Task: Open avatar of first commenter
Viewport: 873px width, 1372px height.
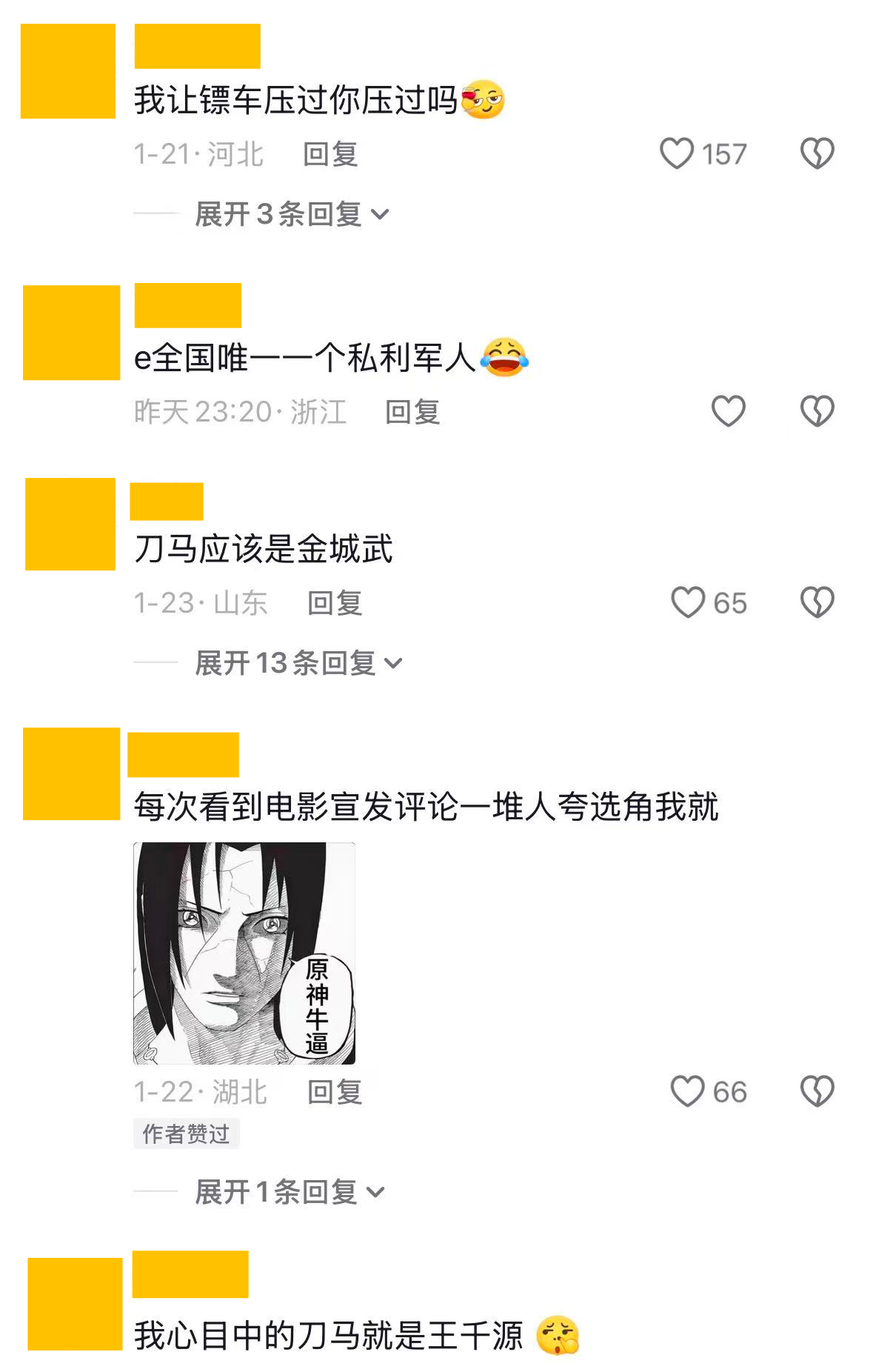Action: (x=68, y=71)
